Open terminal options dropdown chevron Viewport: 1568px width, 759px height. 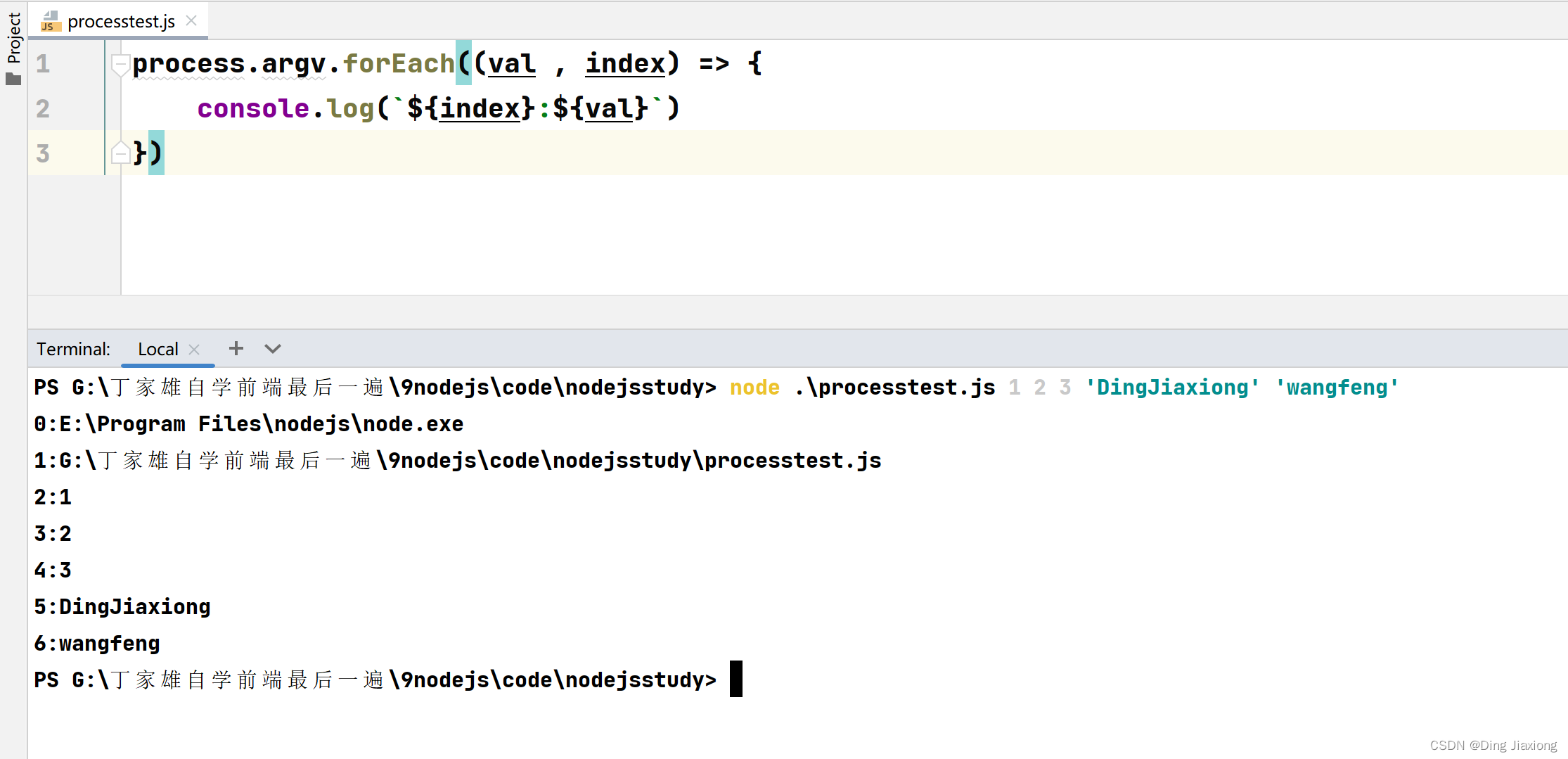pos(273,349)
